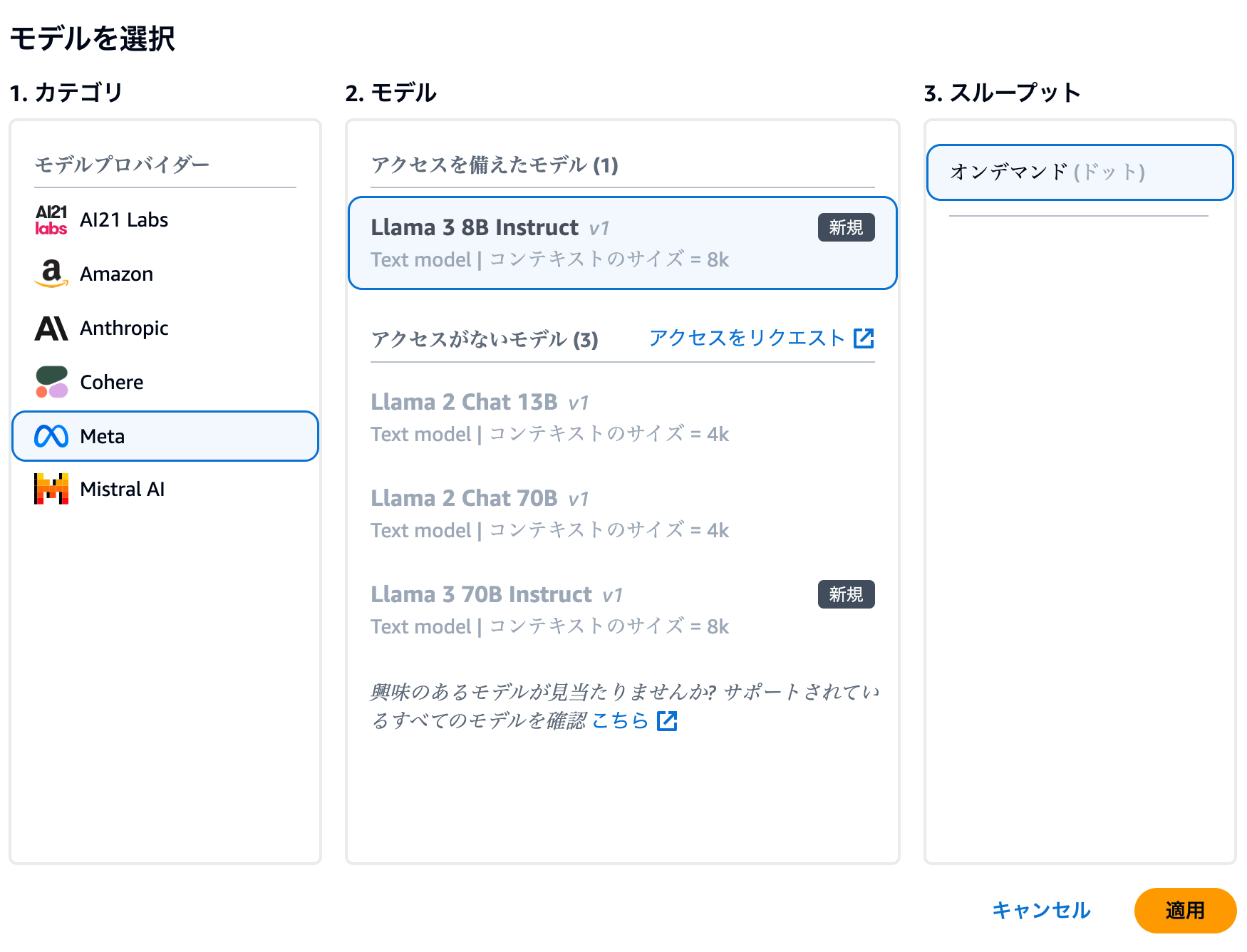Screen dimensions: 1247x952
Task: Click the Meta infinity logo icon
Action: click(51, 436)
